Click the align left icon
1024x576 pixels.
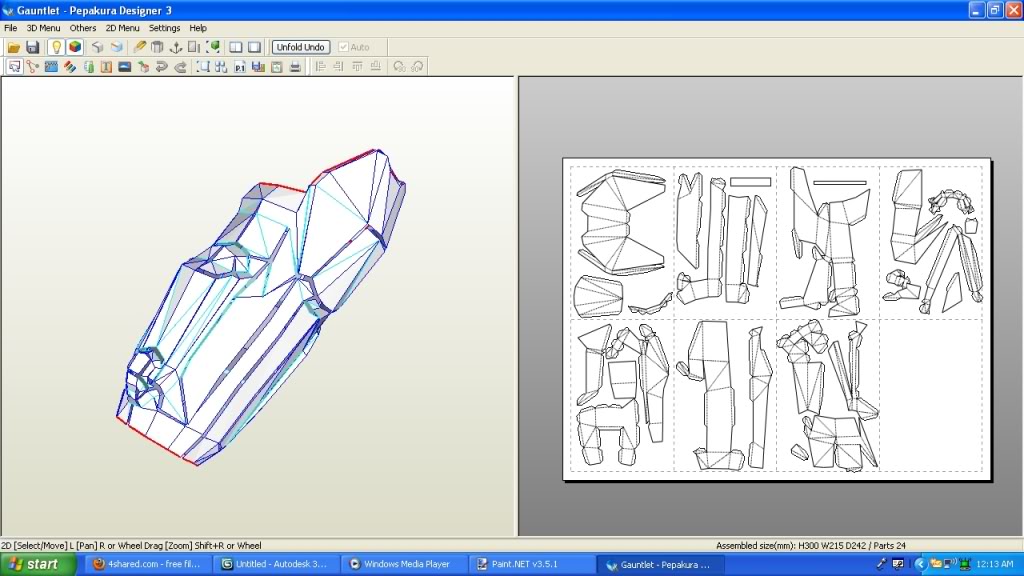pos(320,67)
